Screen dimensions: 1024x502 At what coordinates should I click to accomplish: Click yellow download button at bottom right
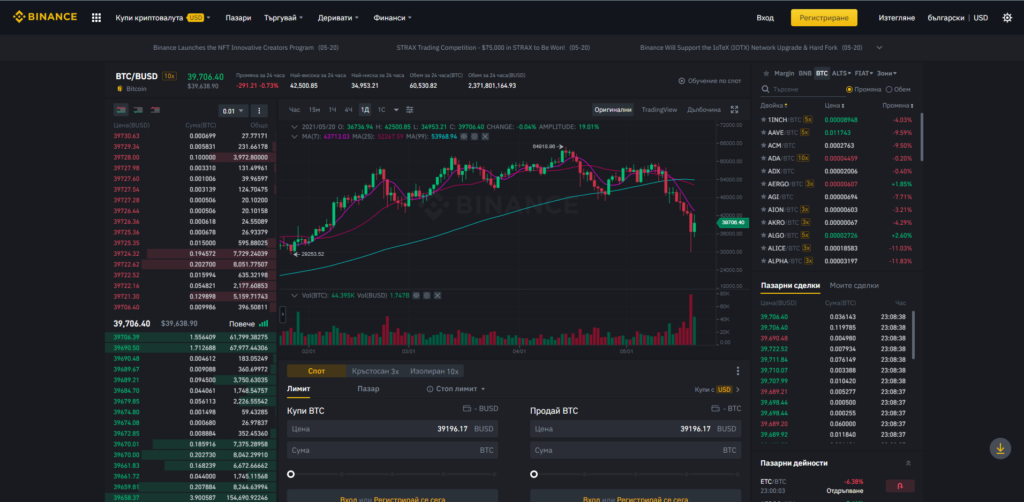(1000, 448)
